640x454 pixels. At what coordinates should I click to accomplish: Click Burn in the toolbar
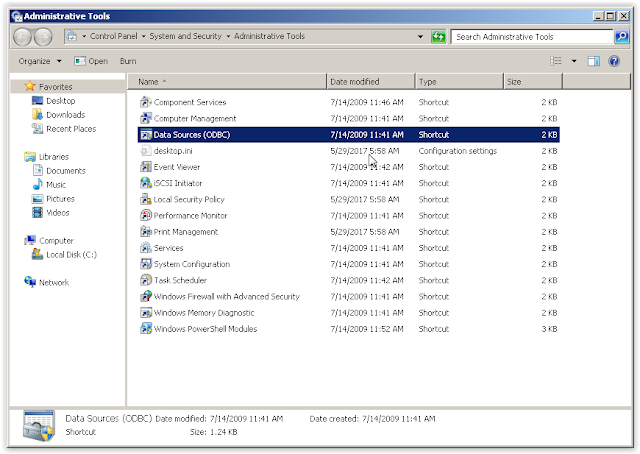pyautogui.click(x=128, y=61)
